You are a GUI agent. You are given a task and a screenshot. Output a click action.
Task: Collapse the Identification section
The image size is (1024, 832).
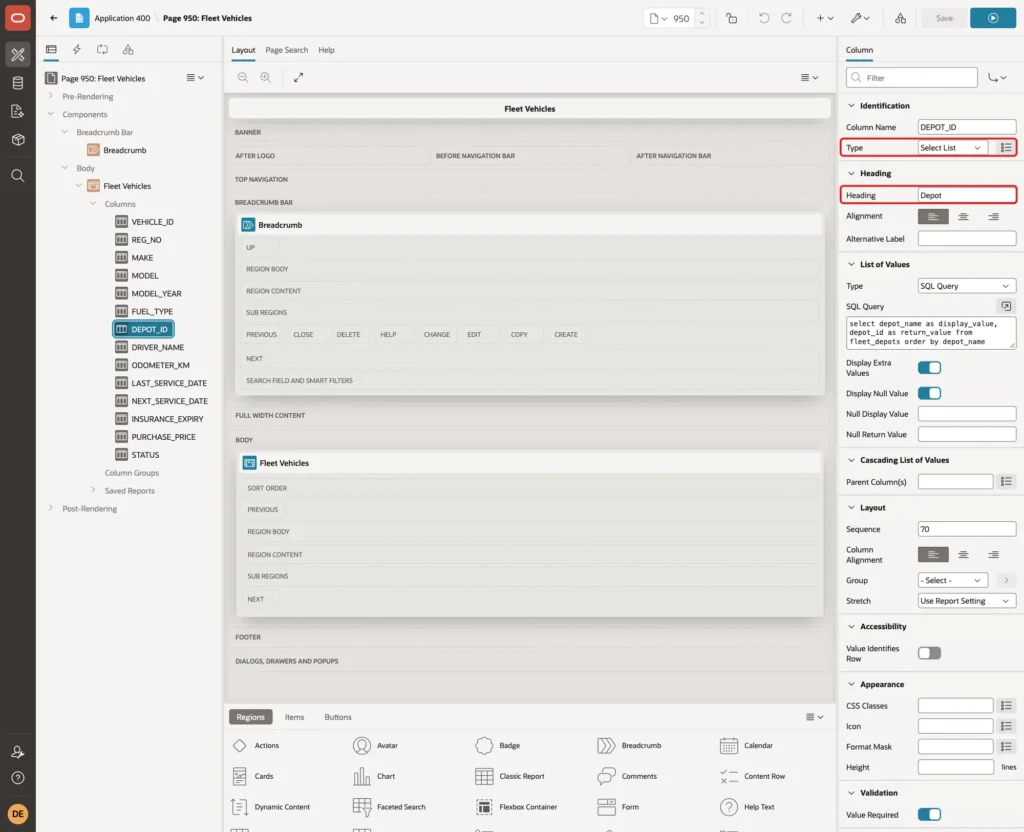click(851, 106)
